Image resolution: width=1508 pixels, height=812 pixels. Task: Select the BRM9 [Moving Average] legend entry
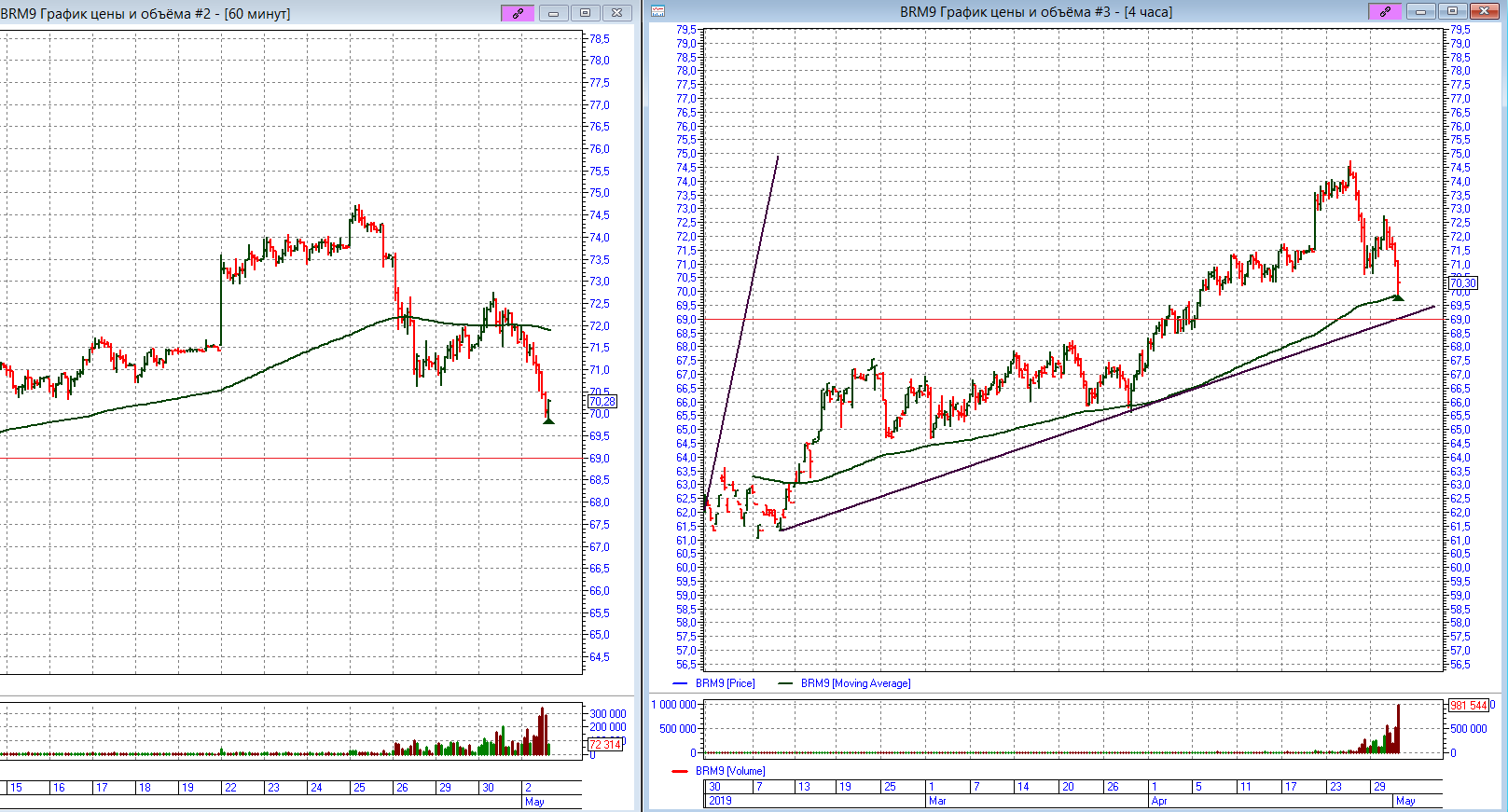pos(855,683)
